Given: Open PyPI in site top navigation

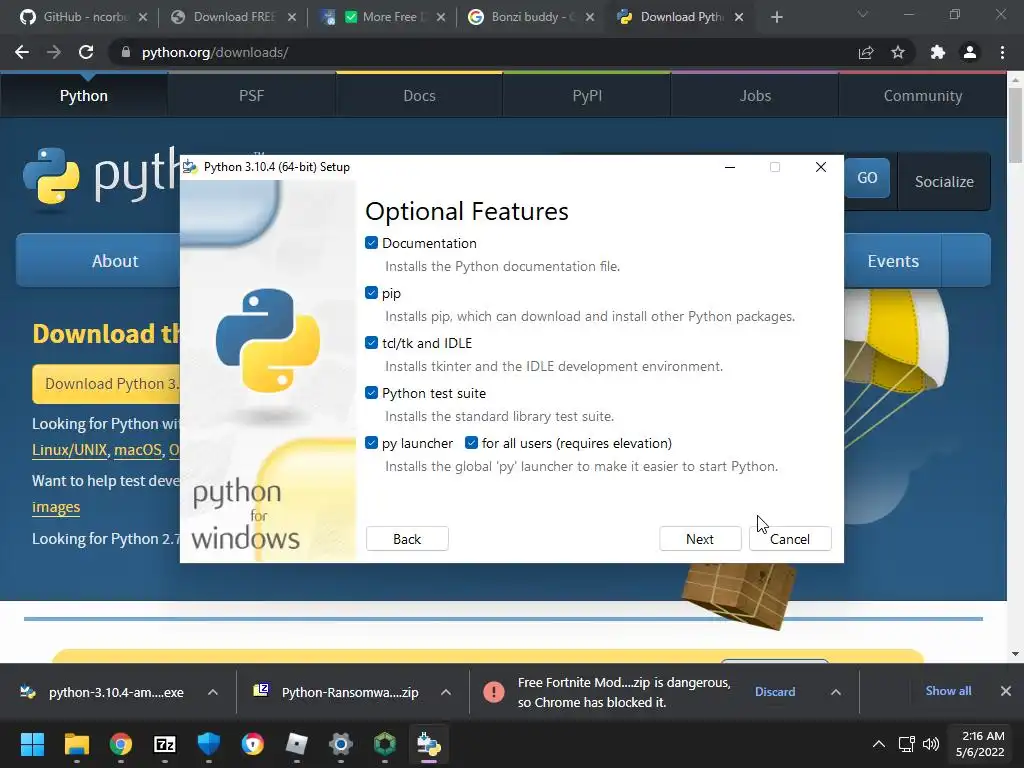Looking at the screenshot, I should click(587, 95).
